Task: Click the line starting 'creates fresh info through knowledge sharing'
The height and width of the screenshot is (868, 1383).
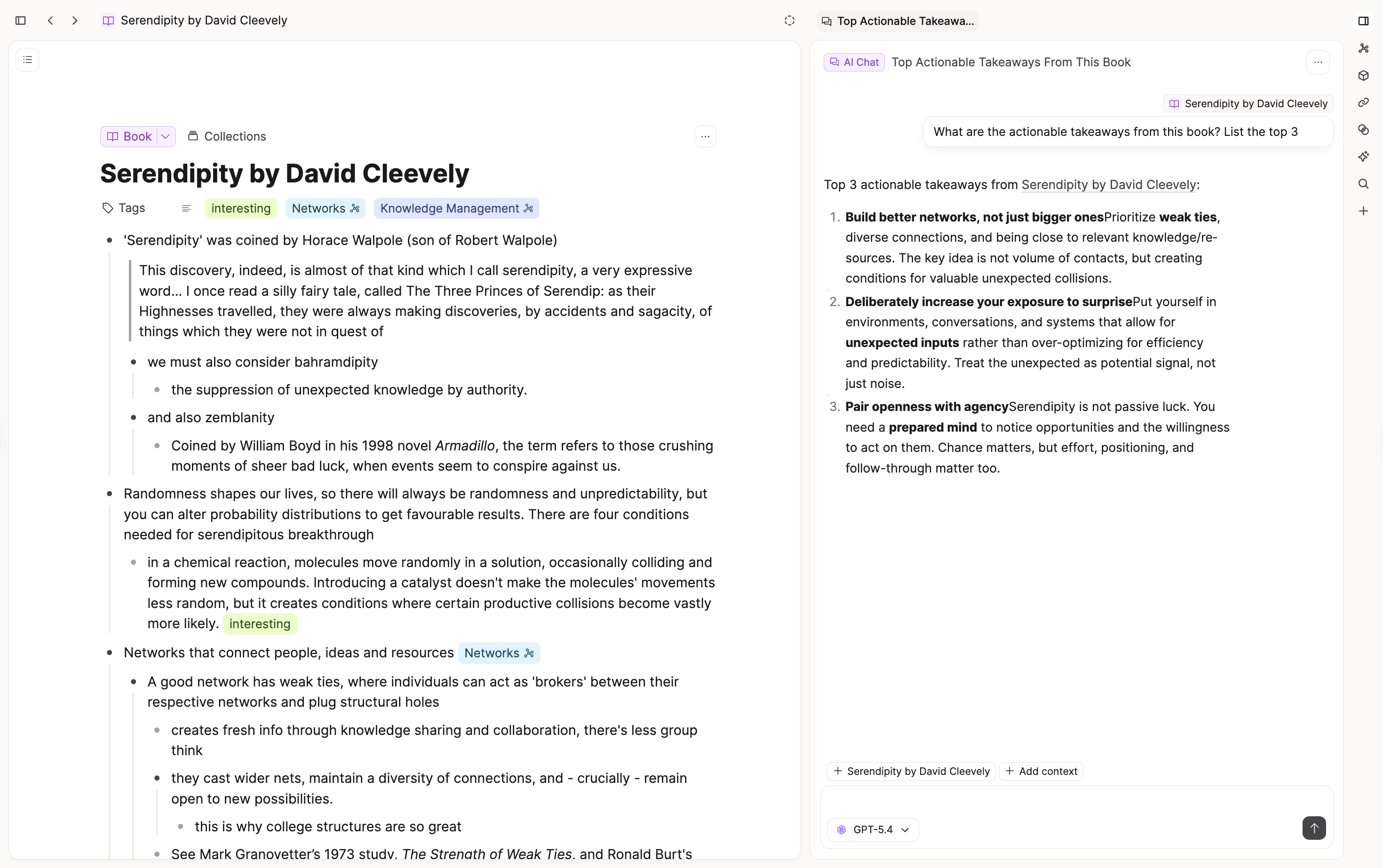Action: click(x=434, y=741)
